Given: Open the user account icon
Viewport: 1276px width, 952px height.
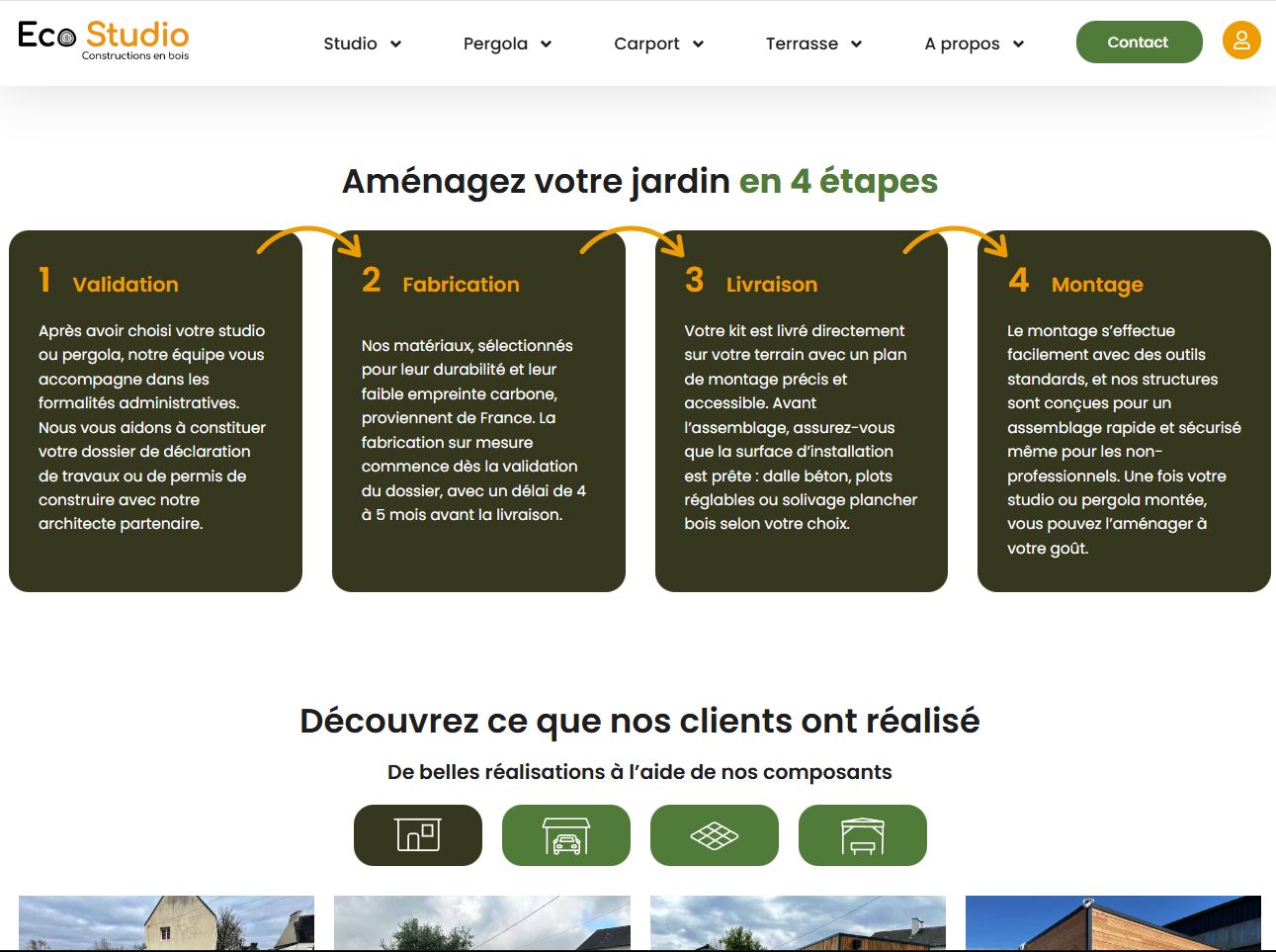Looking at the screenshot, I should tap(1241, 41).
